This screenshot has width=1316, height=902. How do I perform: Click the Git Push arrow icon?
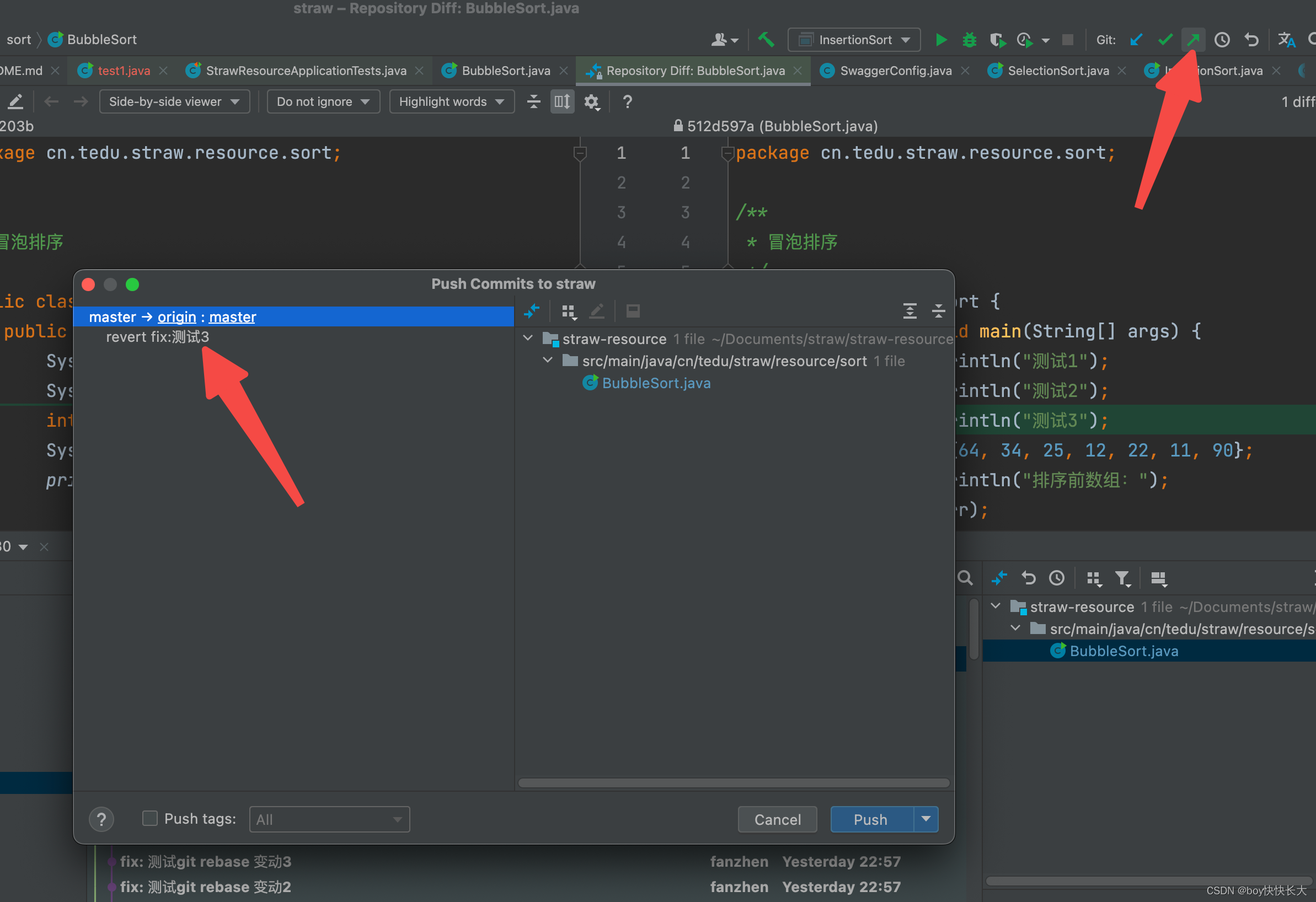1193,40
